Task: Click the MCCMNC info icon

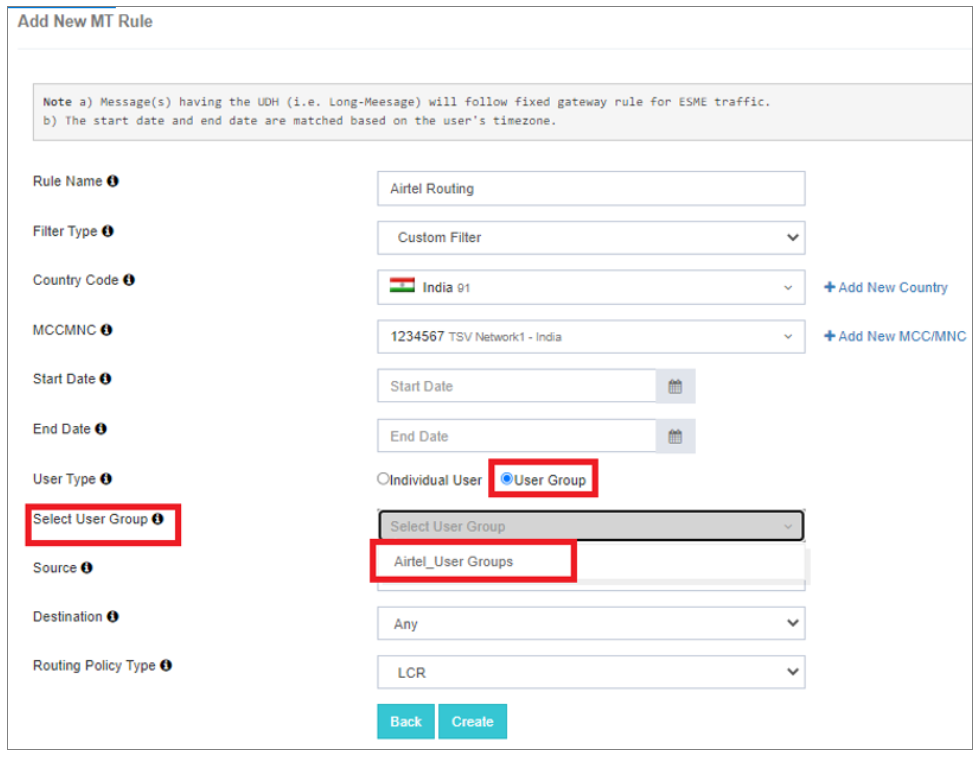Action: [107, 330]
